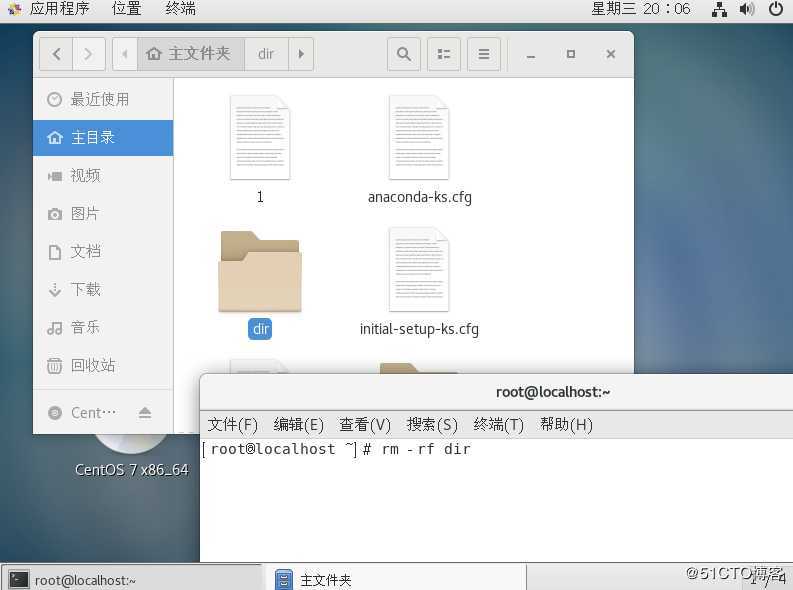The width and height of the screenshot is (793, 590).
Task: Close the file manager window
Action: tap(610, 54)
